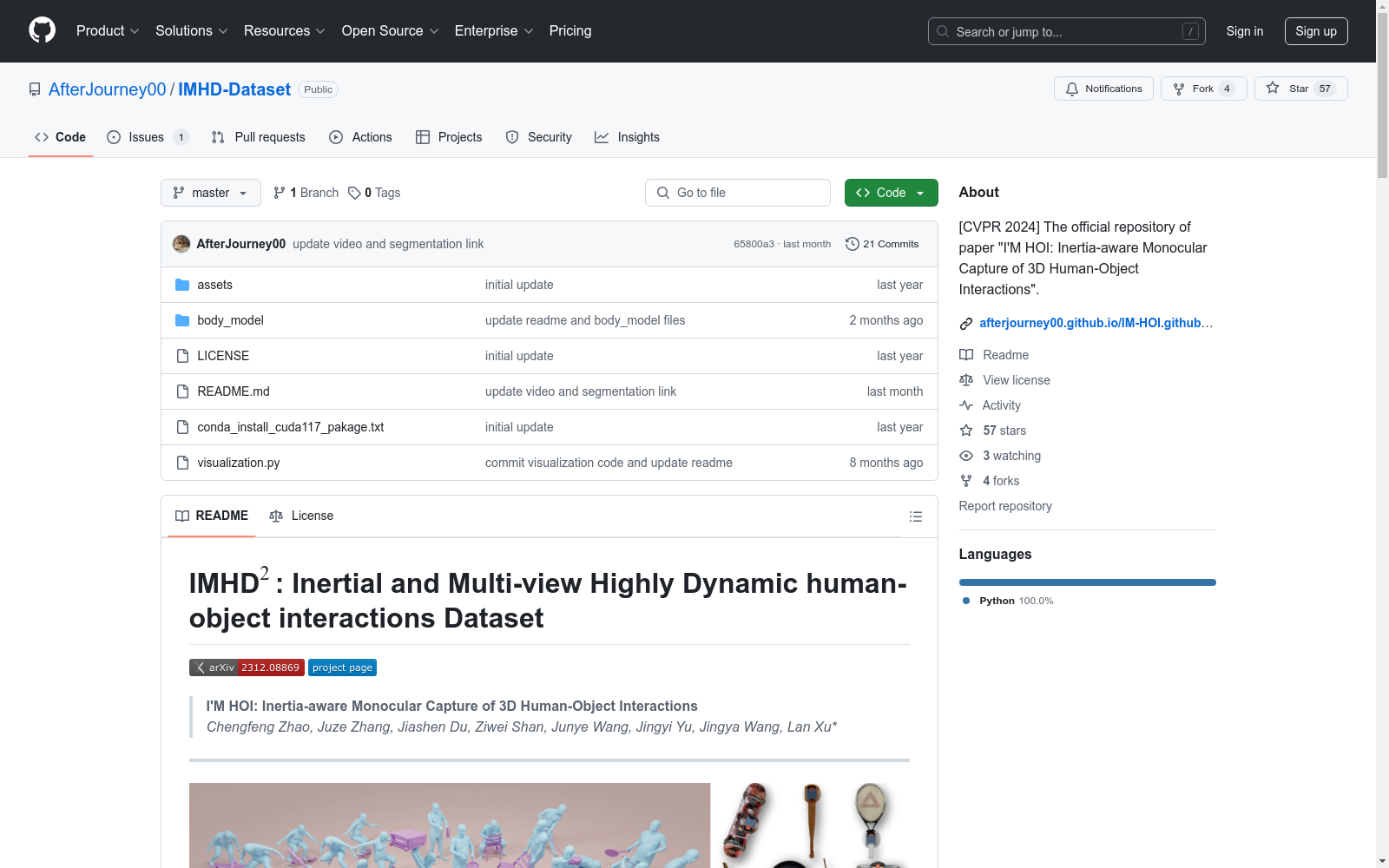Image resolution: width=1389 pixels, height=868 pixels.
Task: Switch to the Issues tab
Action: (148, 137)
